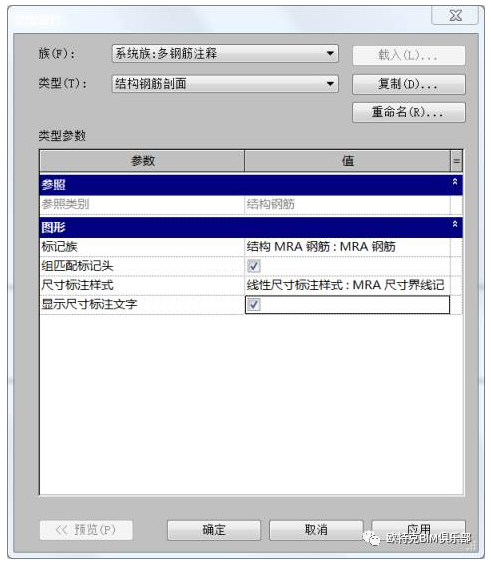Viewport: 491px width, 561px height.
Task: Open the 族(F) family dropdown
Action: coord(225,54)
